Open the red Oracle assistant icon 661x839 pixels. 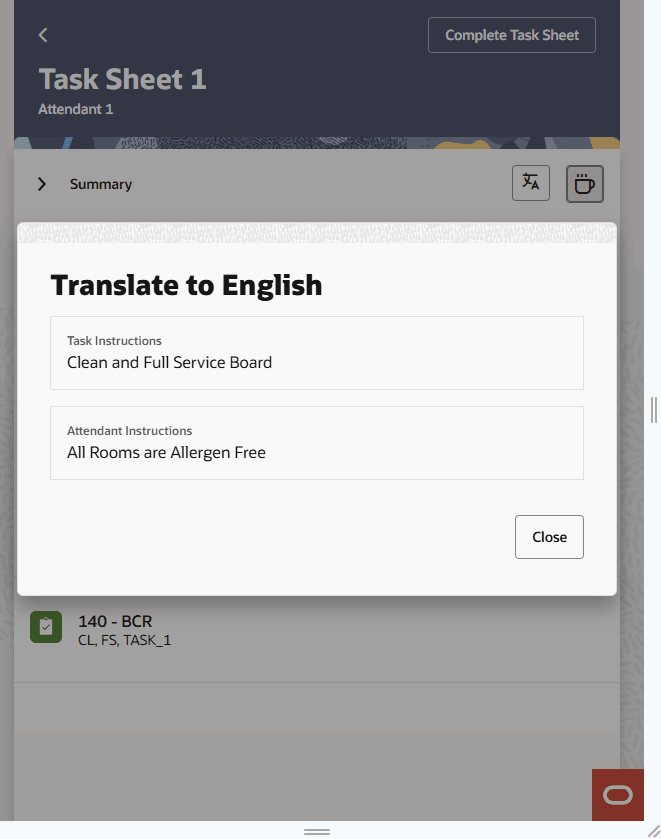point(618,795)
